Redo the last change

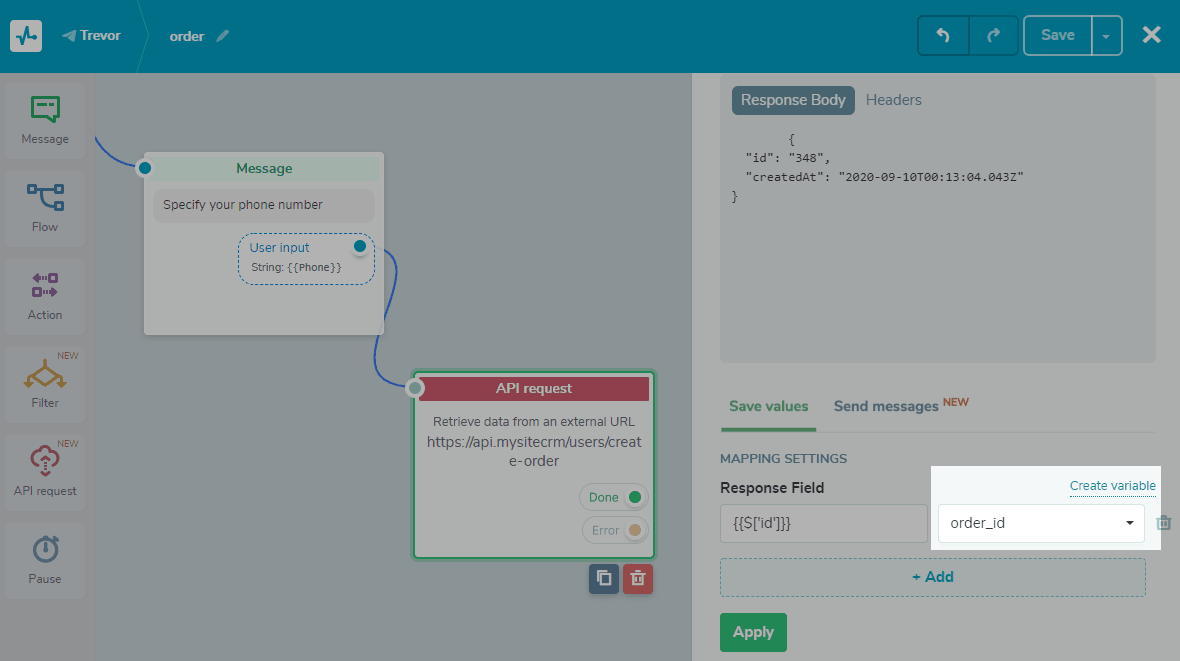[x=993, y=35]
